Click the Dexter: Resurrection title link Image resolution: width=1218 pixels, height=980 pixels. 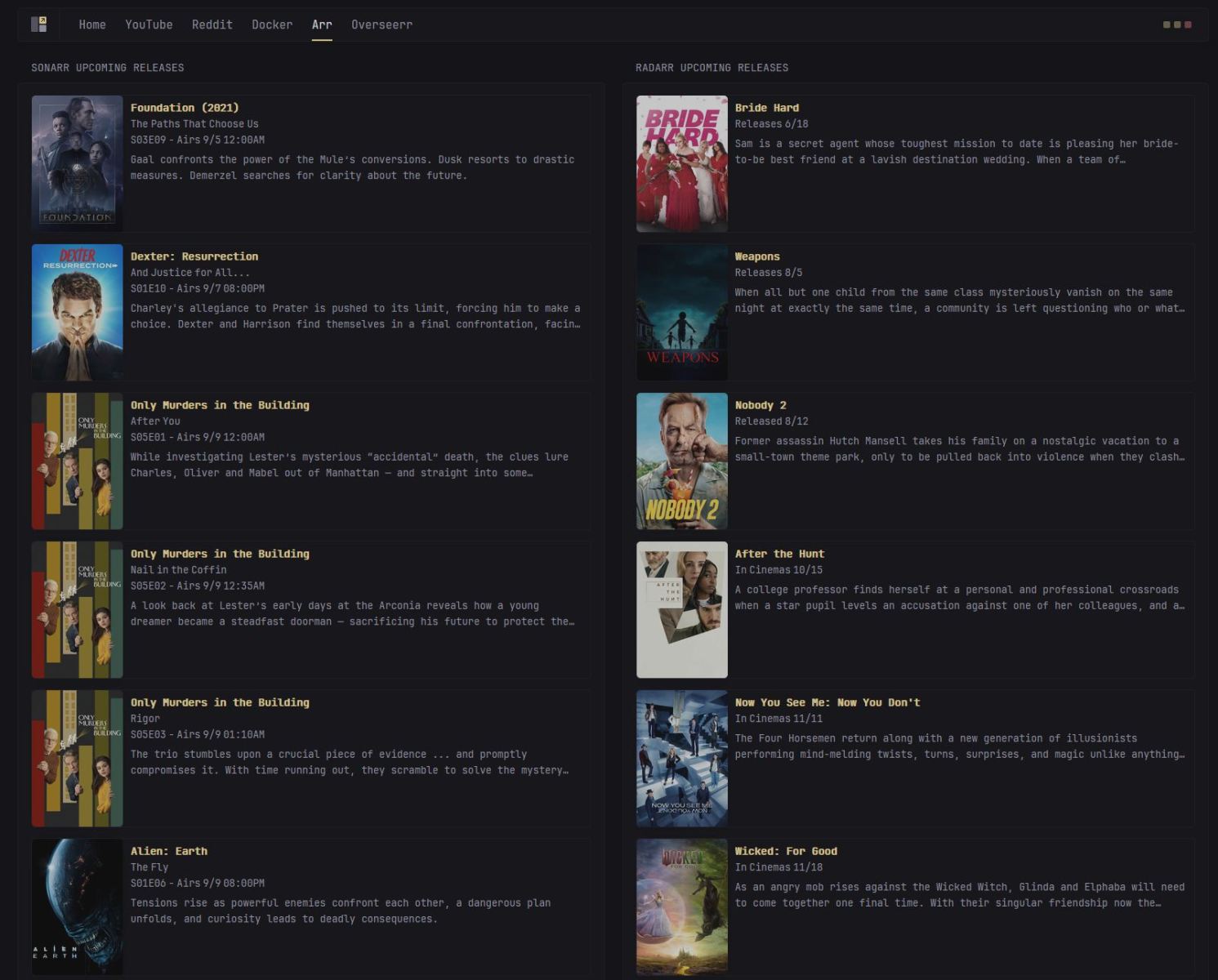click(x=194, y=256)
